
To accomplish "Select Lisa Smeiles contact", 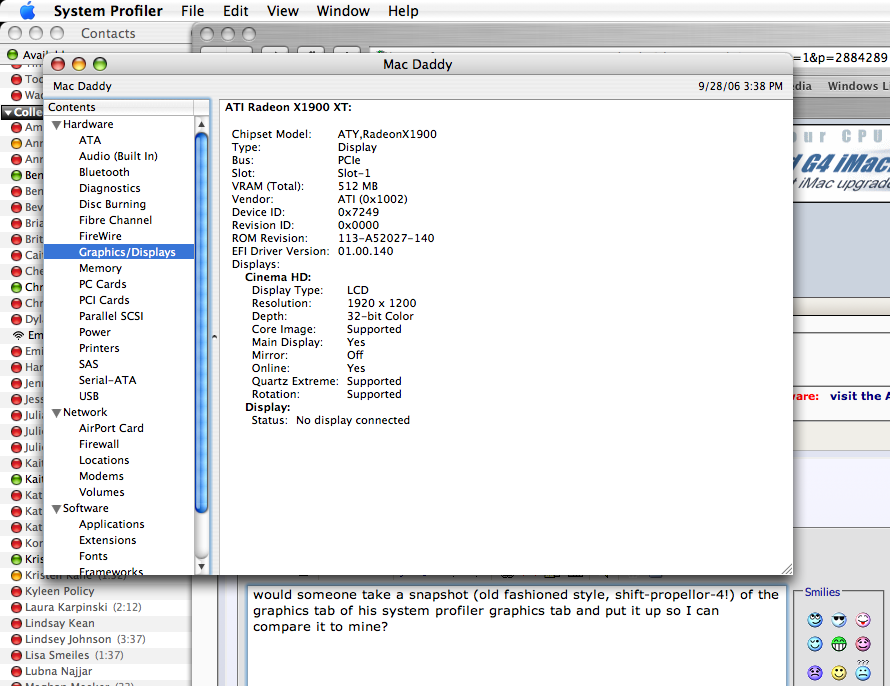I will 74,655.
